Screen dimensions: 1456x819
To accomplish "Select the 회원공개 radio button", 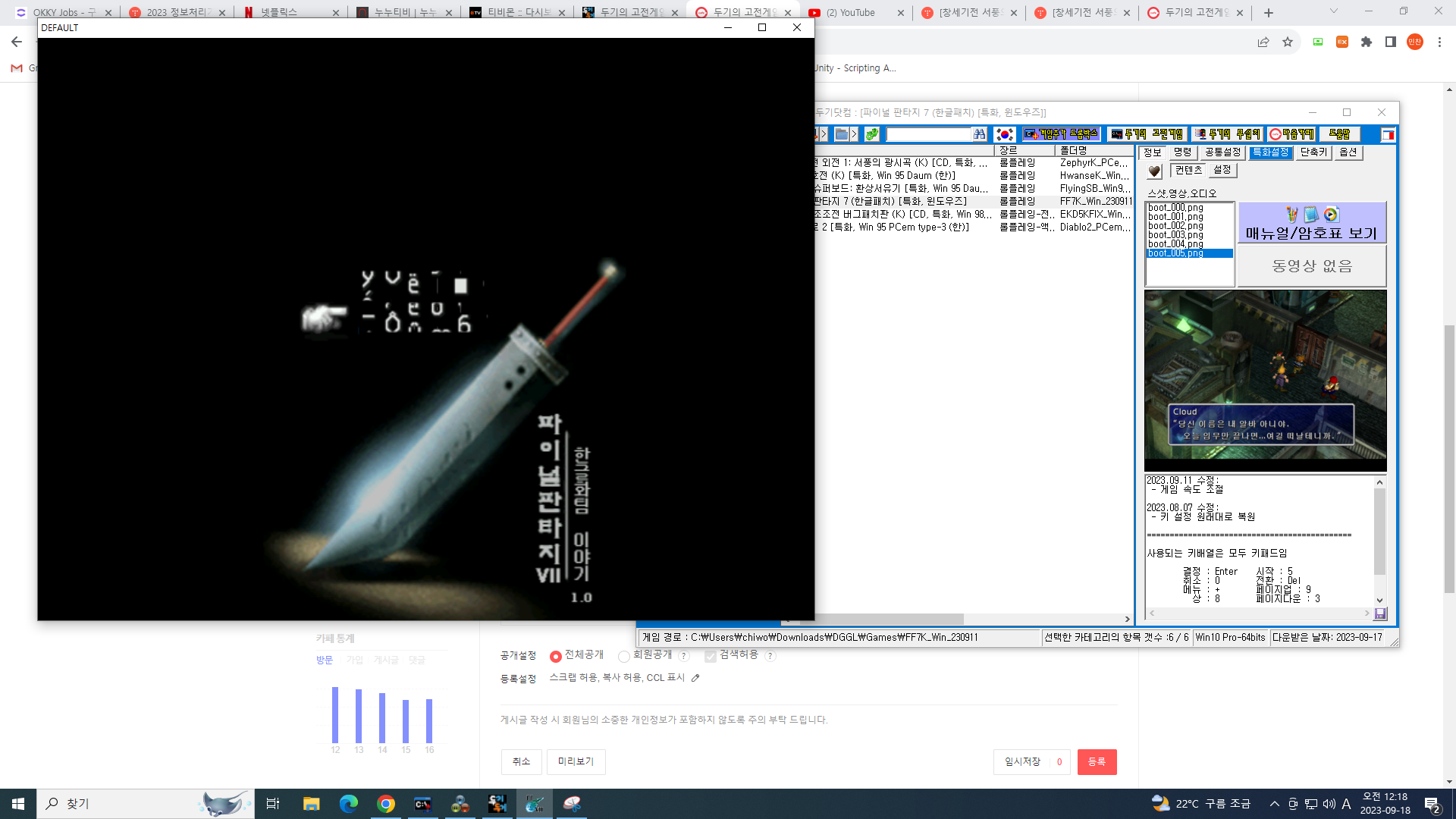I will pyautogui.click(x=623, y=657).
